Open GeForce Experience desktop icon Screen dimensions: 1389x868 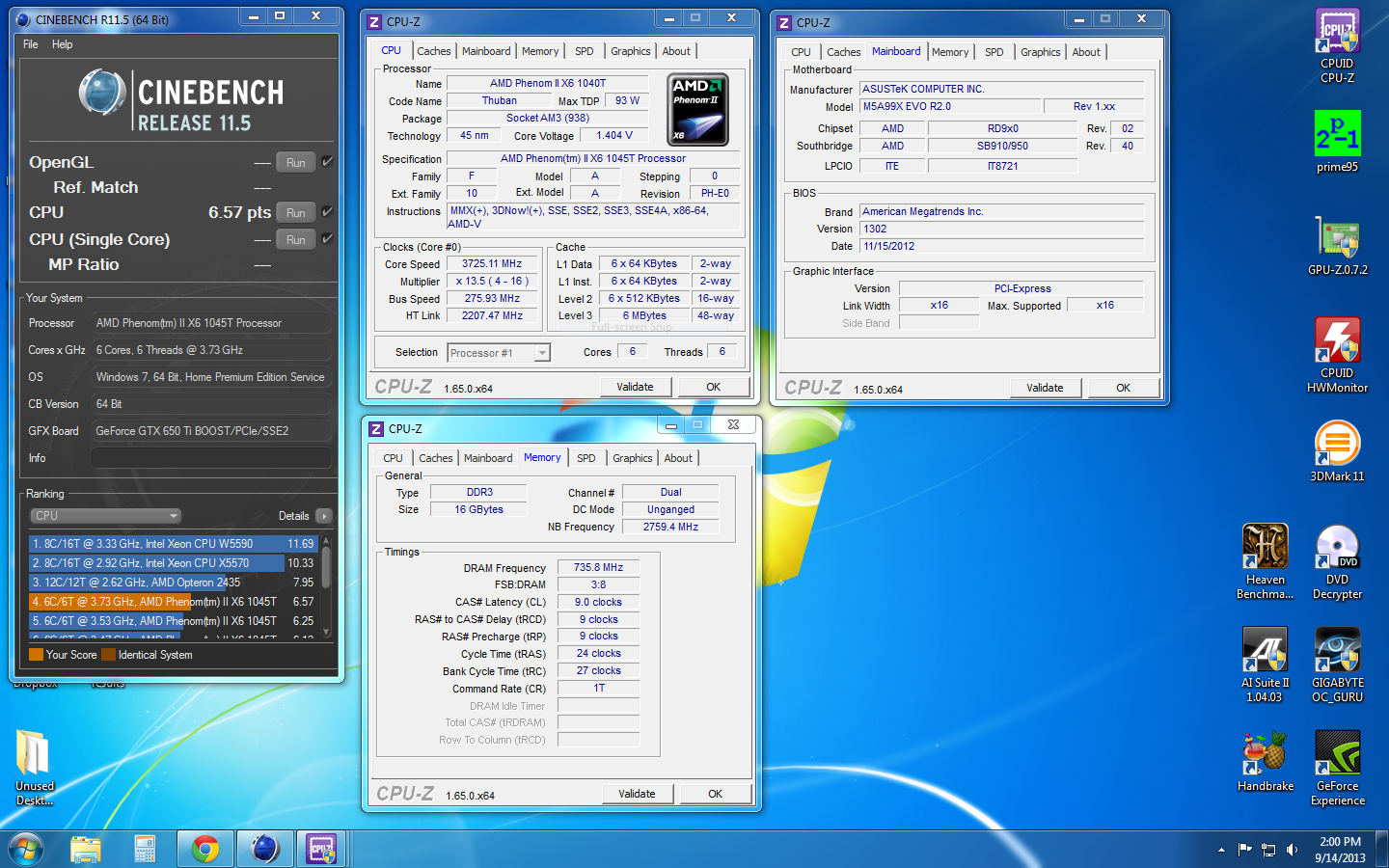click(1337, 768)
